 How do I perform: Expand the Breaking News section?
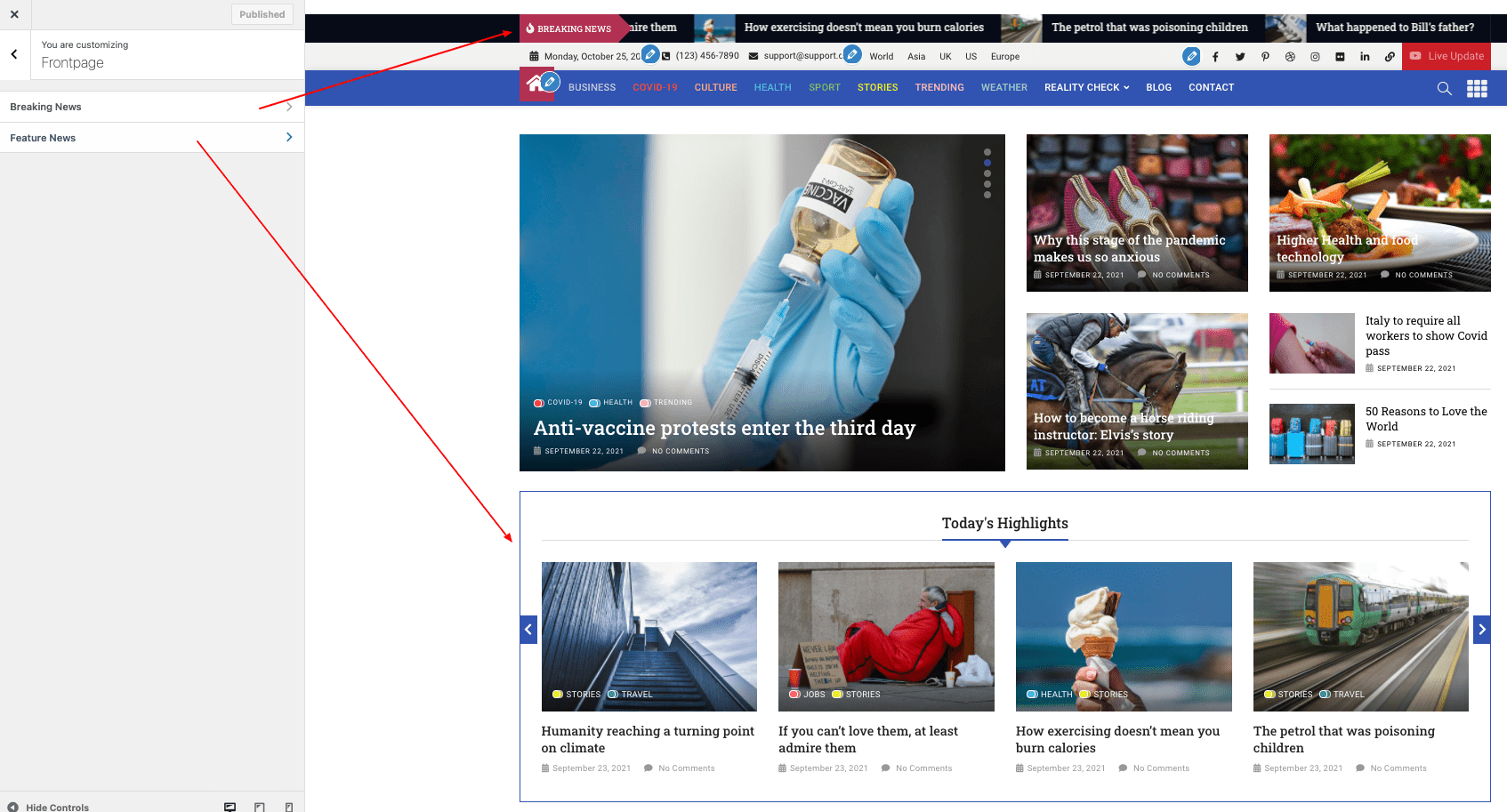click(x=151, y=107)
